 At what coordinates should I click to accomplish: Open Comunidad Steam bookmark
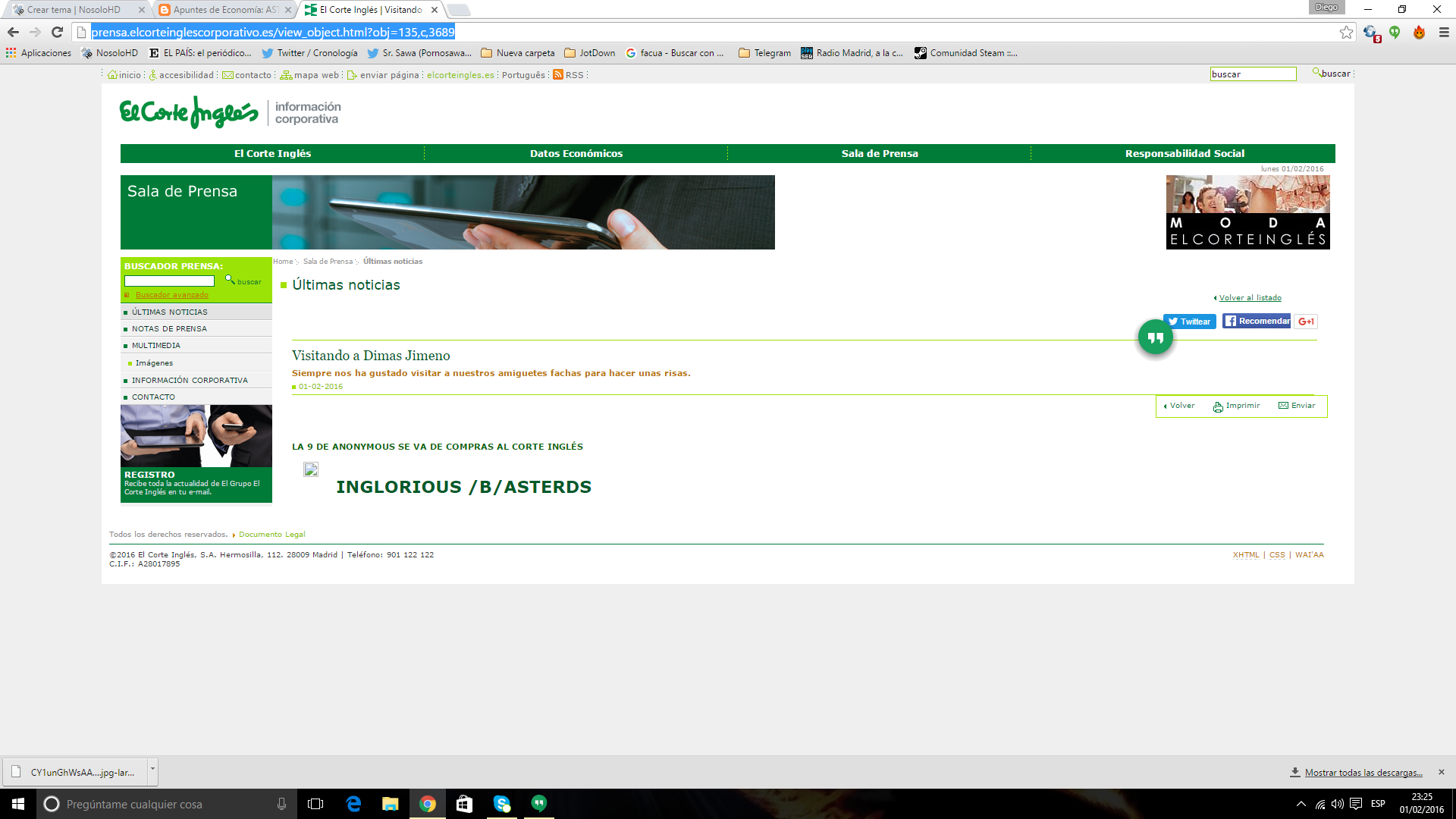point(965,53)
